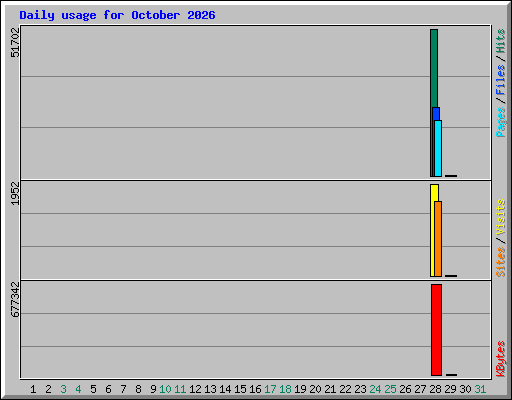Click day 5 on the x-axis

tap(93, 389)
